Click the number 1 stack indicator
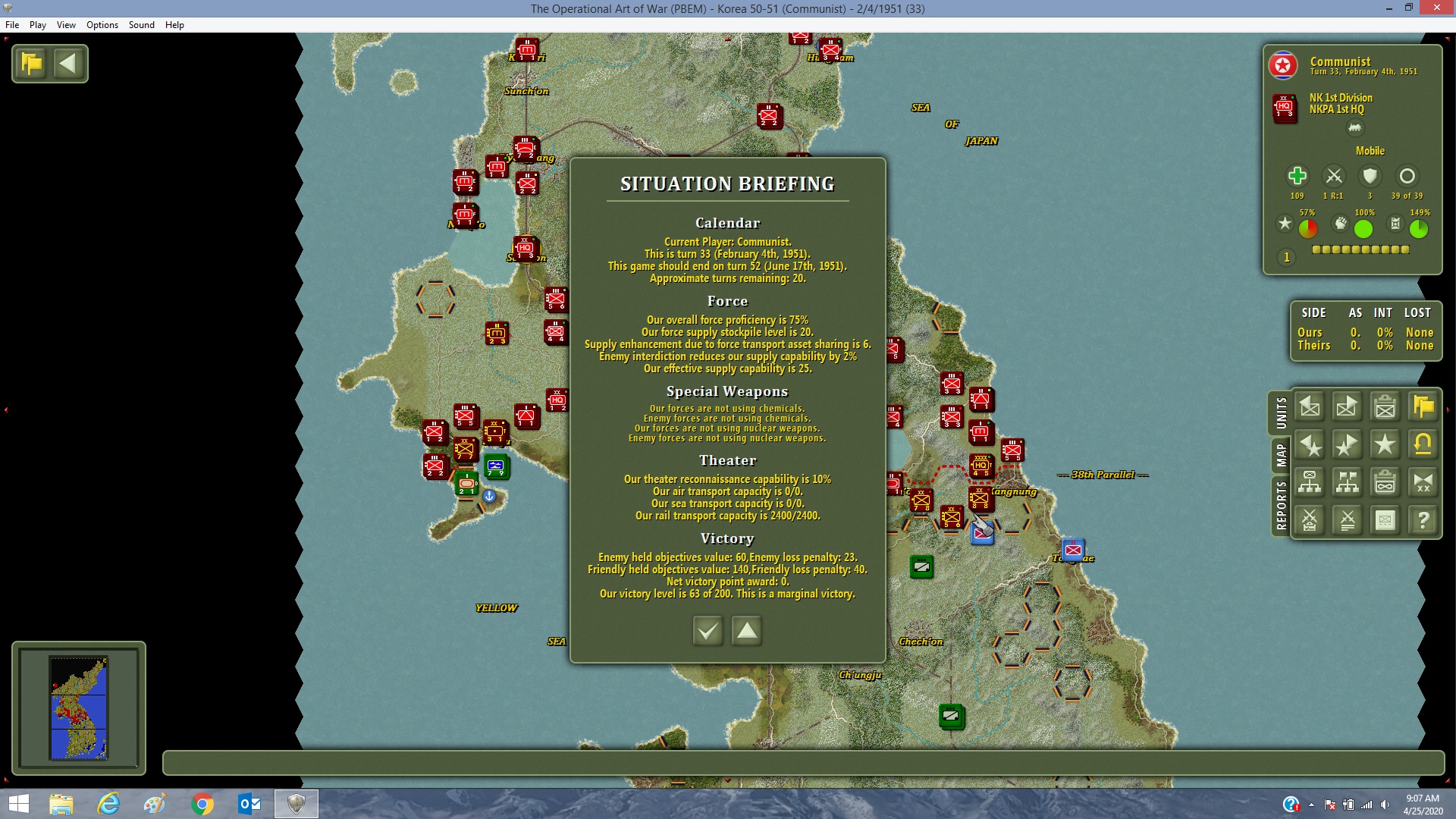This screenshot has width=1456, height=819. click(x=1286, y=257)
